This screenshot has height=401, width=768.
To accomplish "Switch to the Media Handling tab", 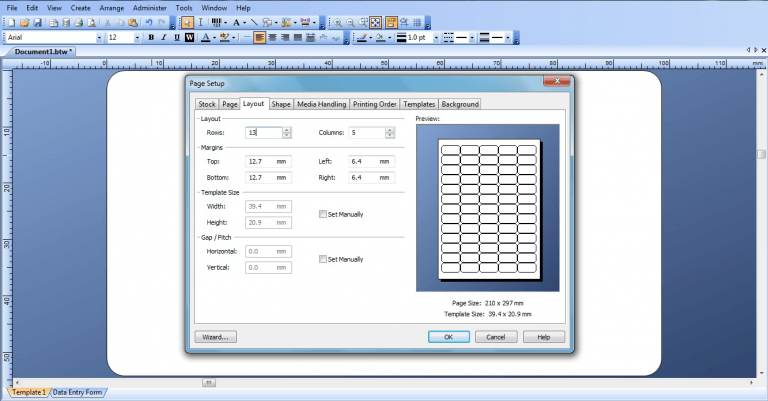I will 321,104.
